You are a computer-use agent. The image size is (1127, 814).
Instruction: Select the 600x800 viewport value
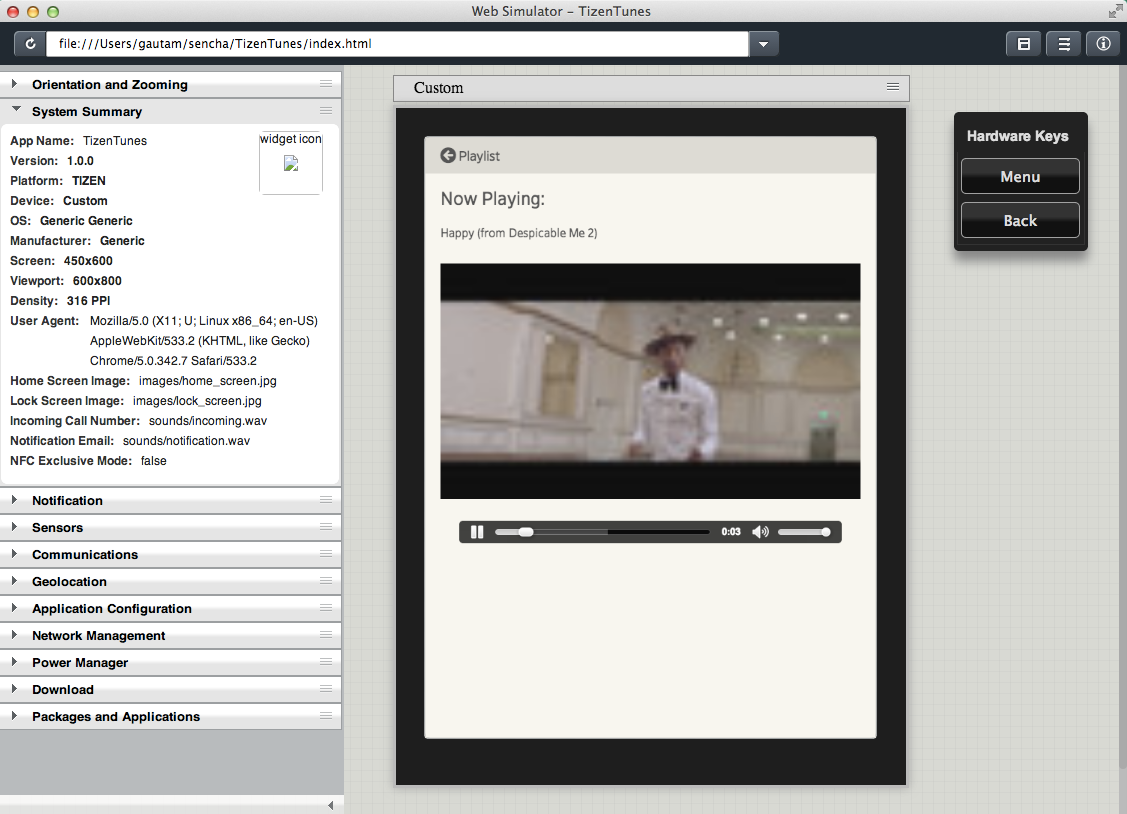coord(97,281)
